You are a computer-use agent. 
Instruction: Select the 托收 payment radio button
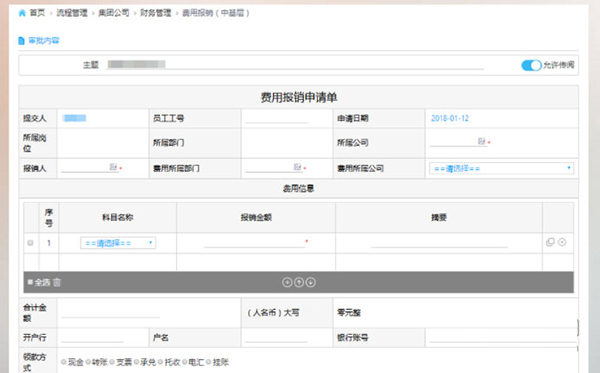[160, 362]
